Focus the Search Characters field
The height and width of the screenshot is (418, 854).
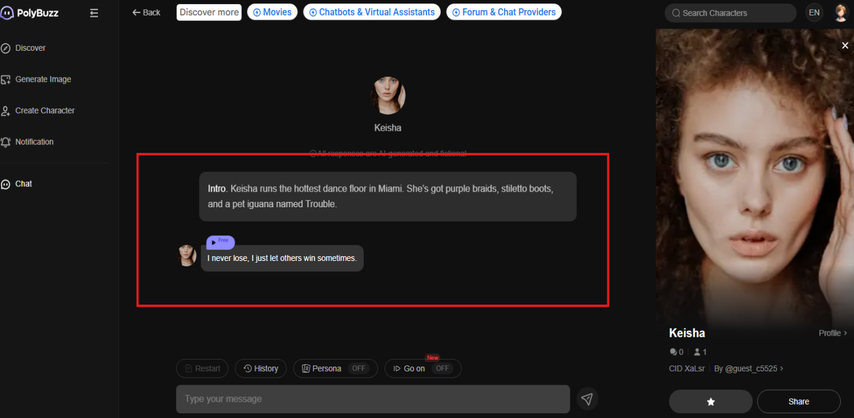[x=730, y=13]
